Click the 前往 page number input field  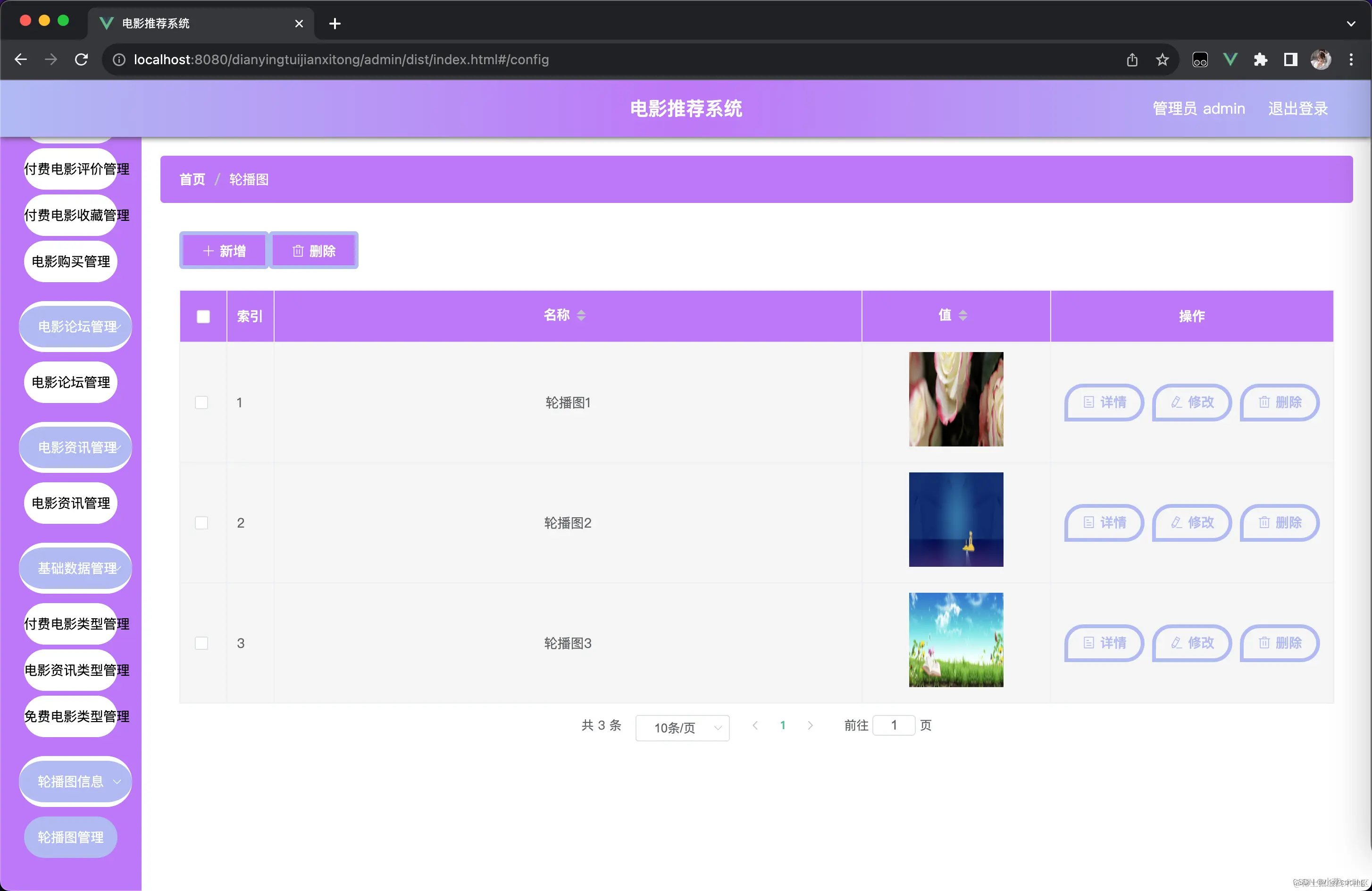pyautogui.click(x=894, y=725)
